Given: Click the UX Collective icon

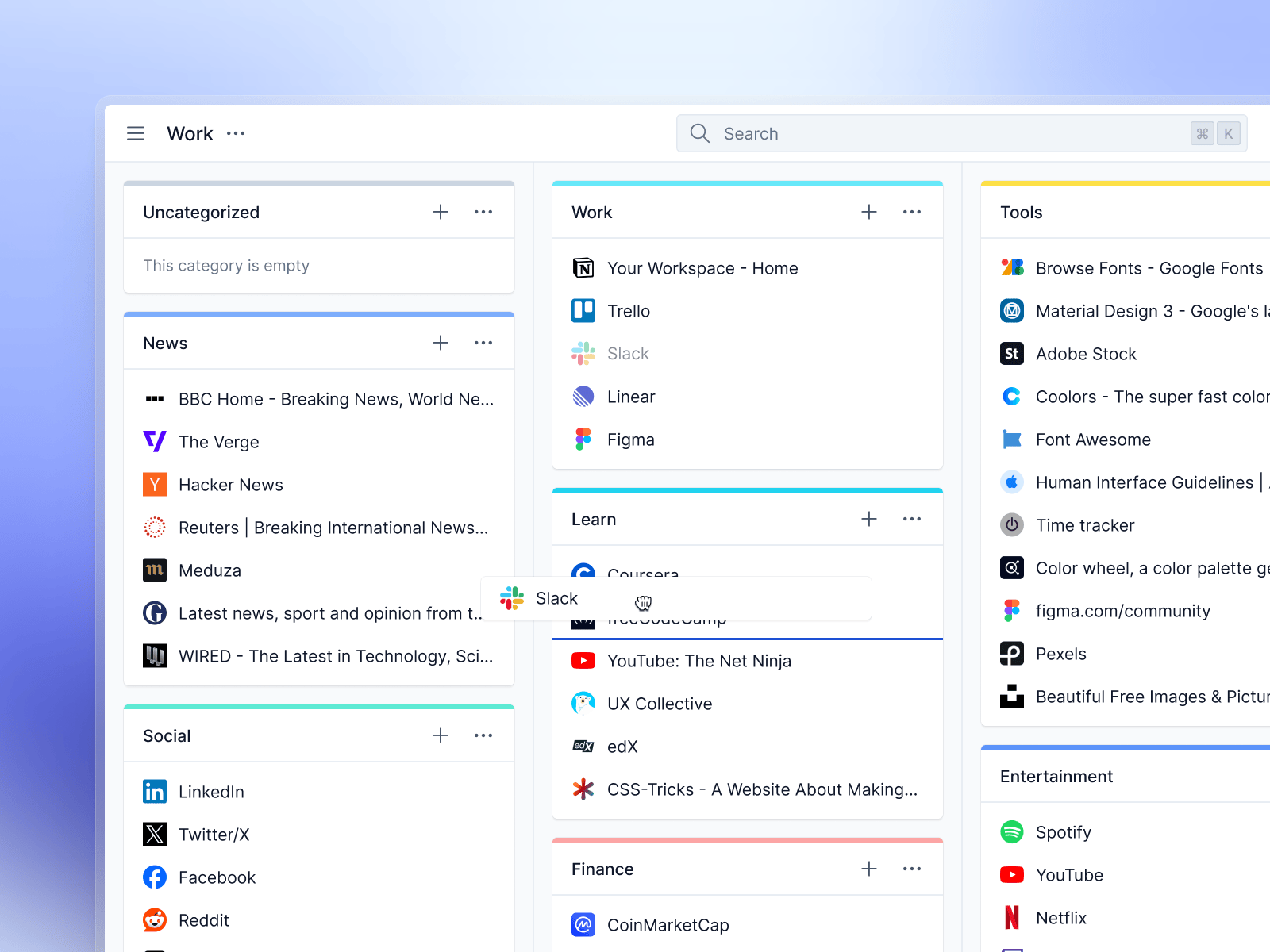Looking at the screenshot, I should point(583,704).
